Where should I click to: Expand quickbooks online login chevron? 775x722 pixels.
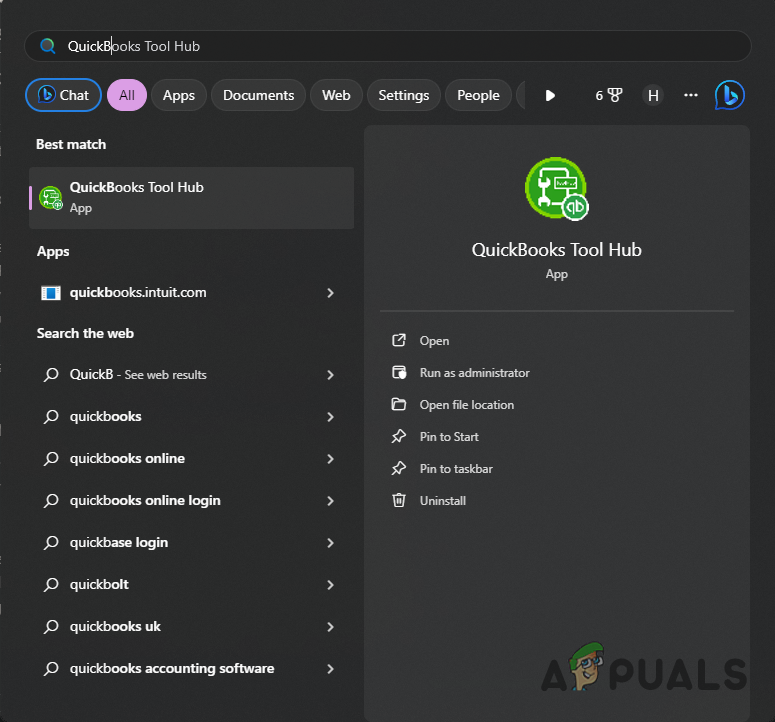click(x=330, y=501)
